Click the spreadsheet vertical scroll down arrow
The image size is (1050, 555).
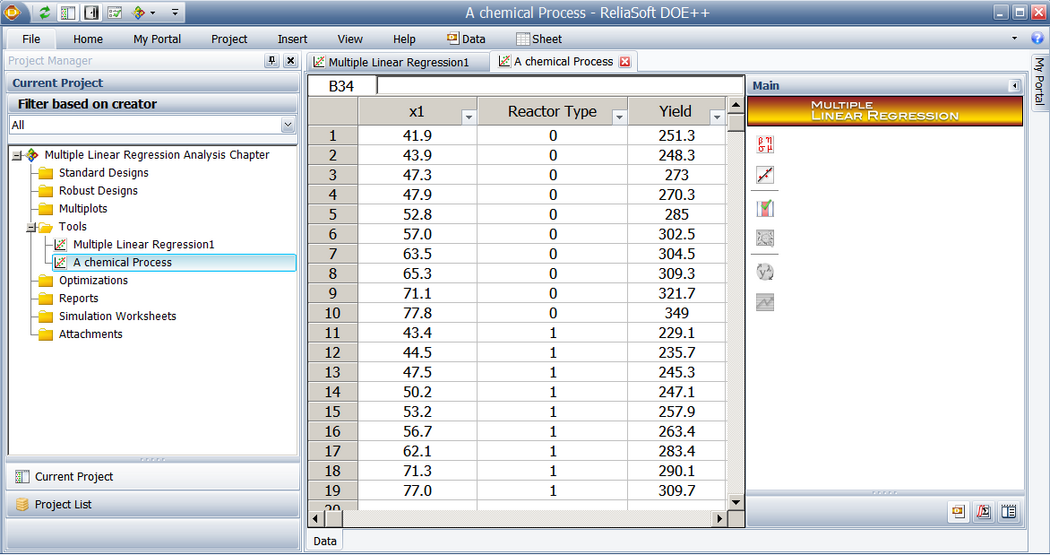pyautogui.click(x=735, y=502)
